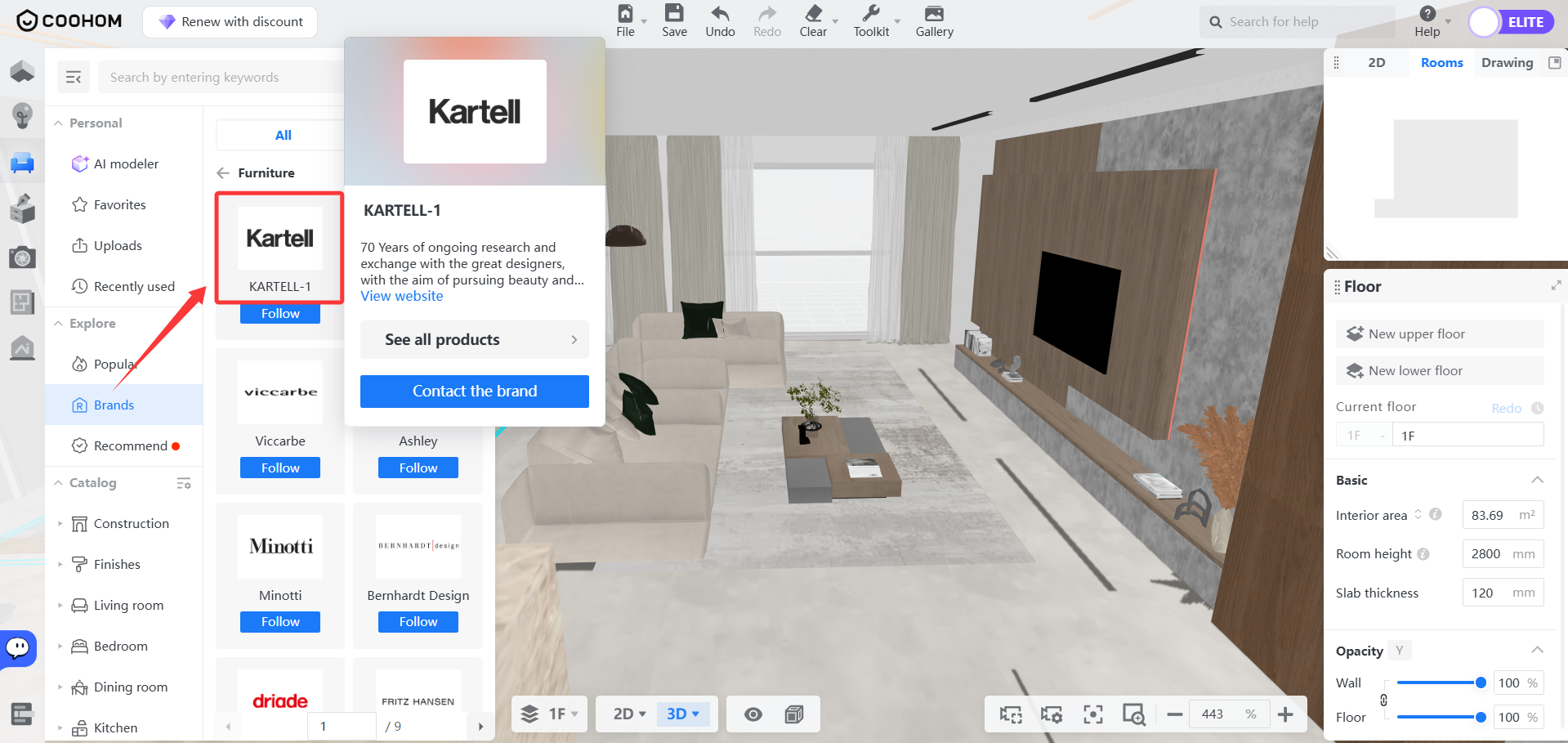Click the zoom region magnifier icon
The height and width of the screenshot is (743, 1568).
[1134, 714]
